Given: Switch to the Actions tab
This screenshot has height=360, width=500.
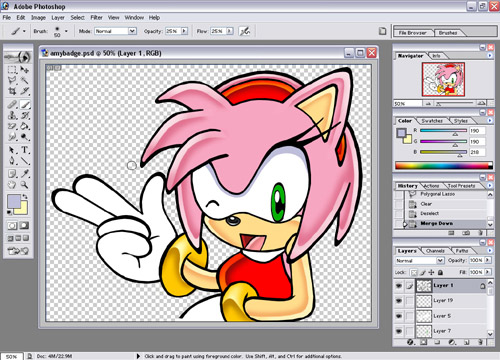Looking at the screenshot, I should tap(431, 186).
